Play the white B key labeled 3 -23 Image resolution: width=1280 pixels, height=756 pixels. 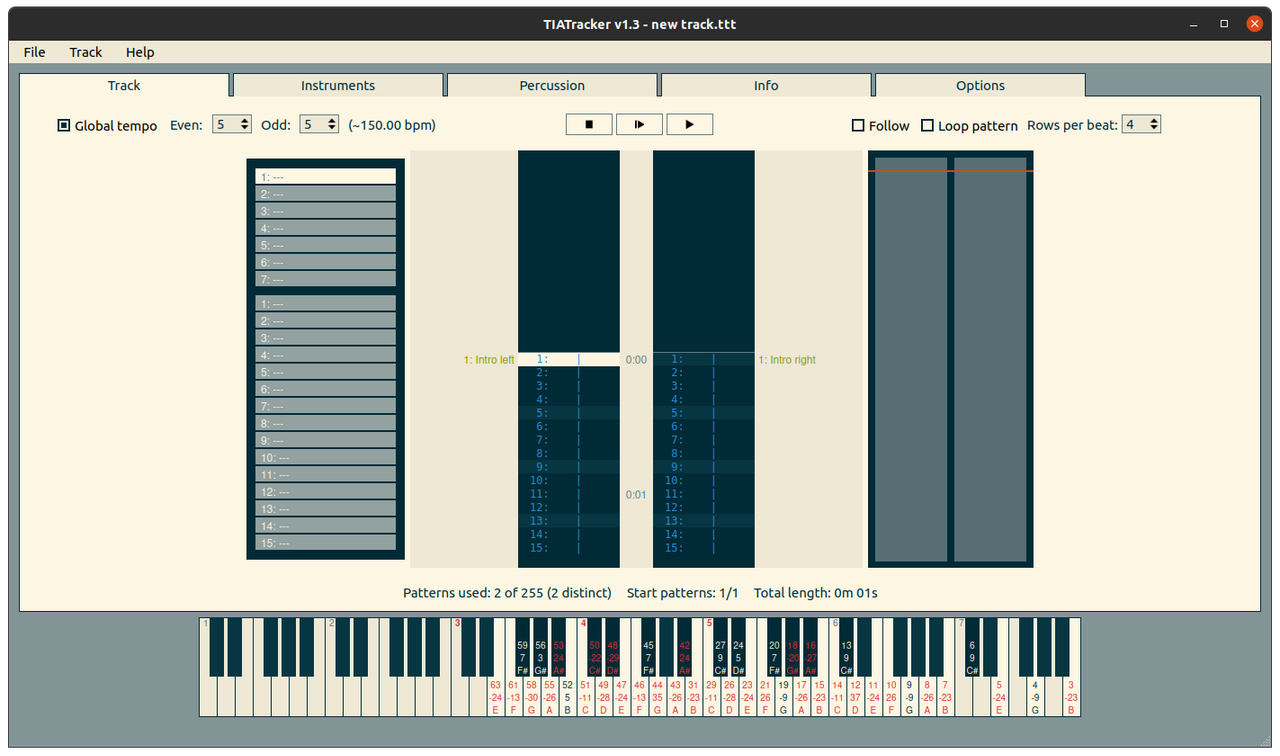(1071, 697)
